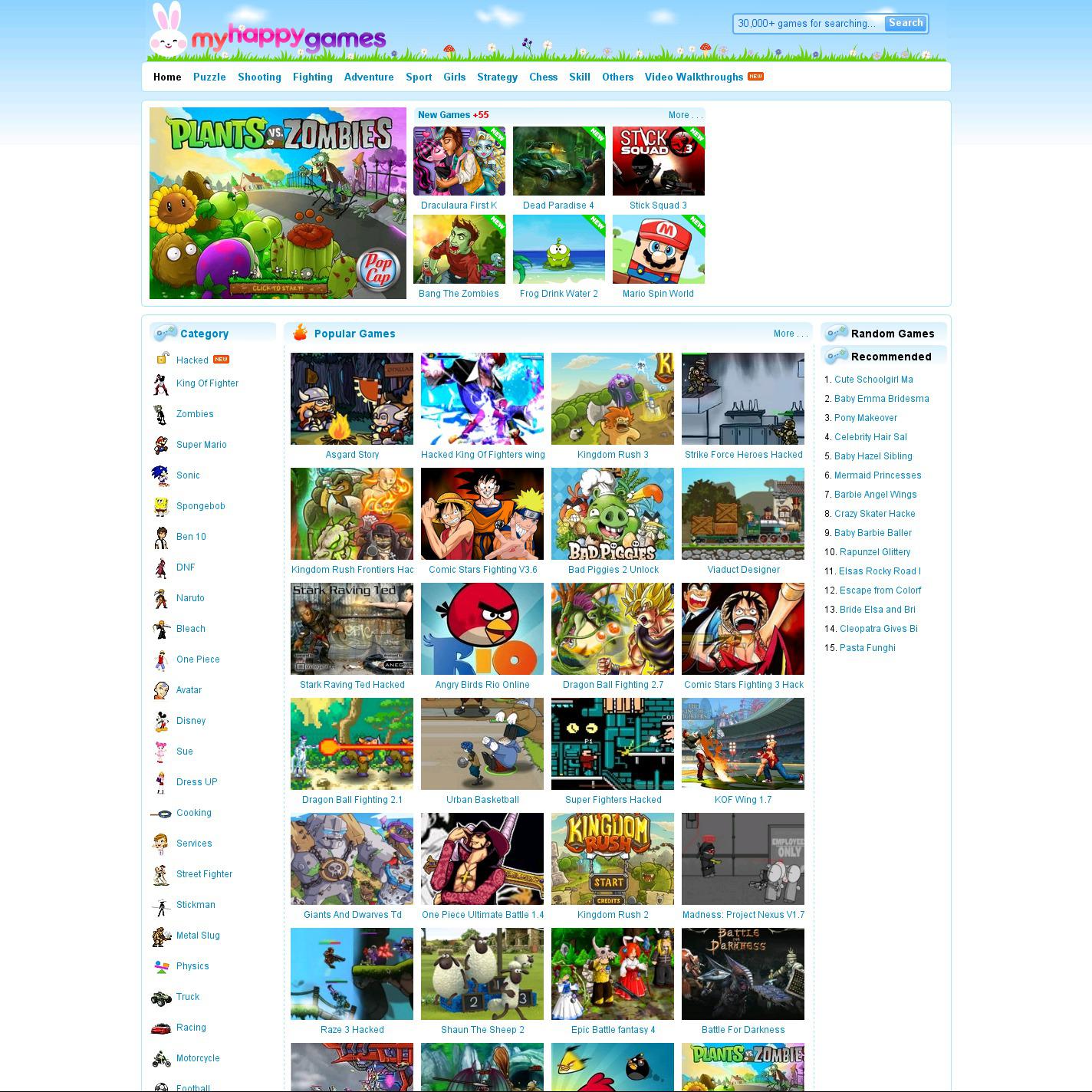Open the Home menu tab
This screenshot has width=1092, height=1092.
click(x=167, y=77)
